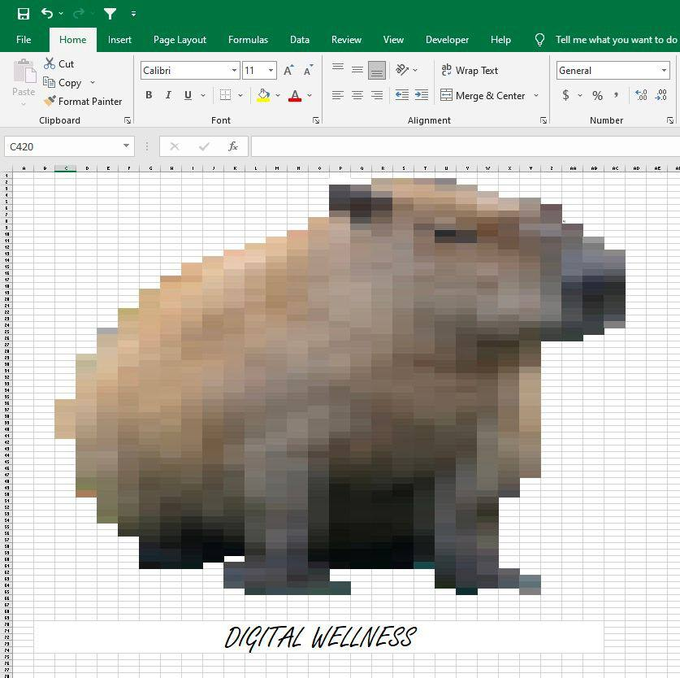The image size is (680, 678).
Task: Click Decrease Font Size icon
Action: 308,70
